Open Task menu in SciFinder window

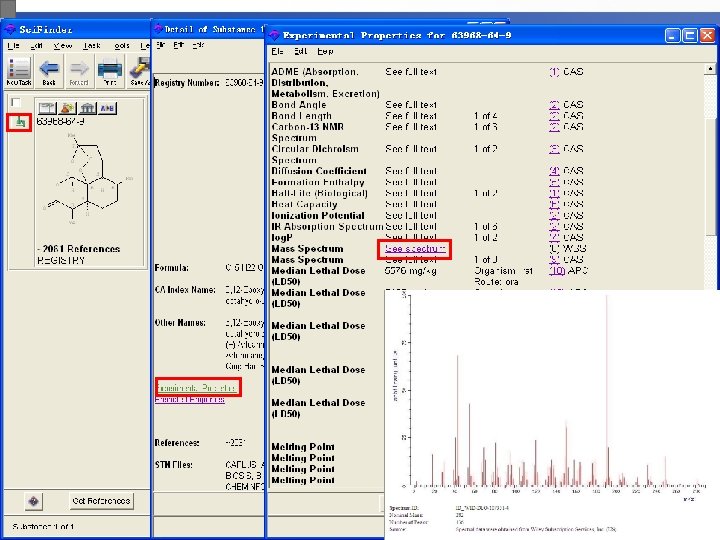pyautogui.click(x=92, y=46)
